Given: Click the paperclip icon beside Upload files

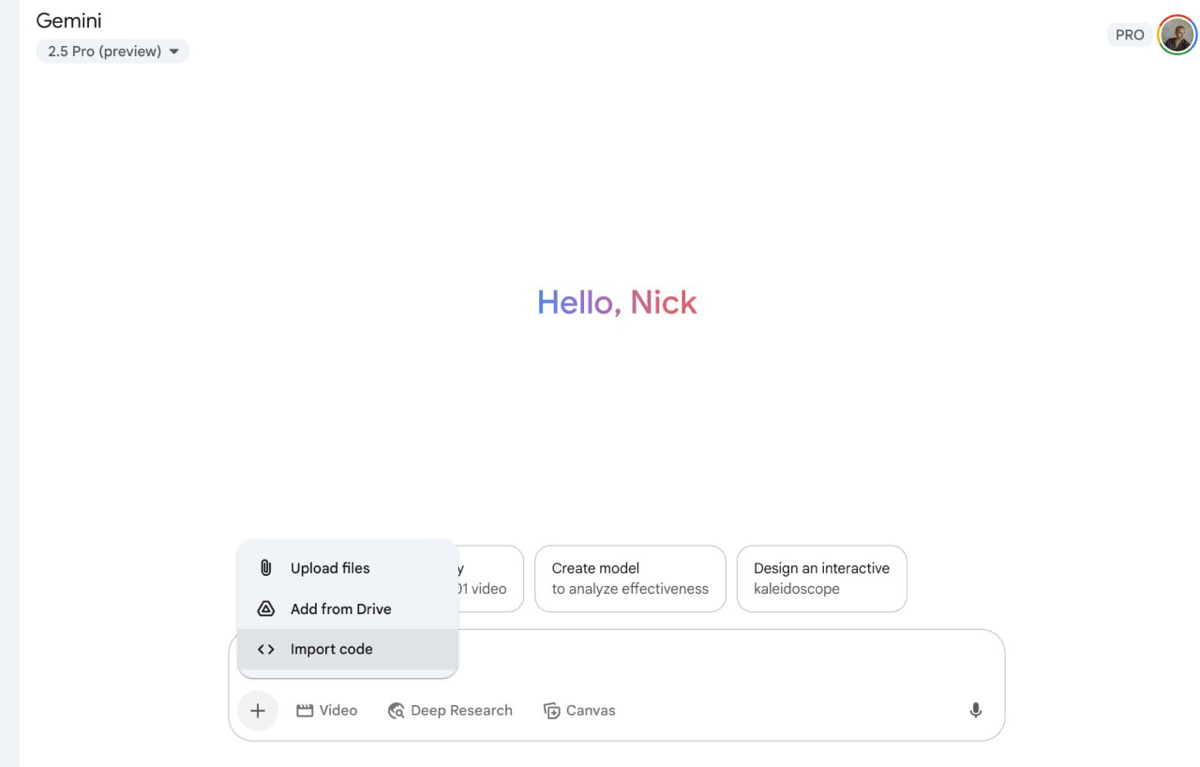Looking at the screenshot, I should coord(266,568).
